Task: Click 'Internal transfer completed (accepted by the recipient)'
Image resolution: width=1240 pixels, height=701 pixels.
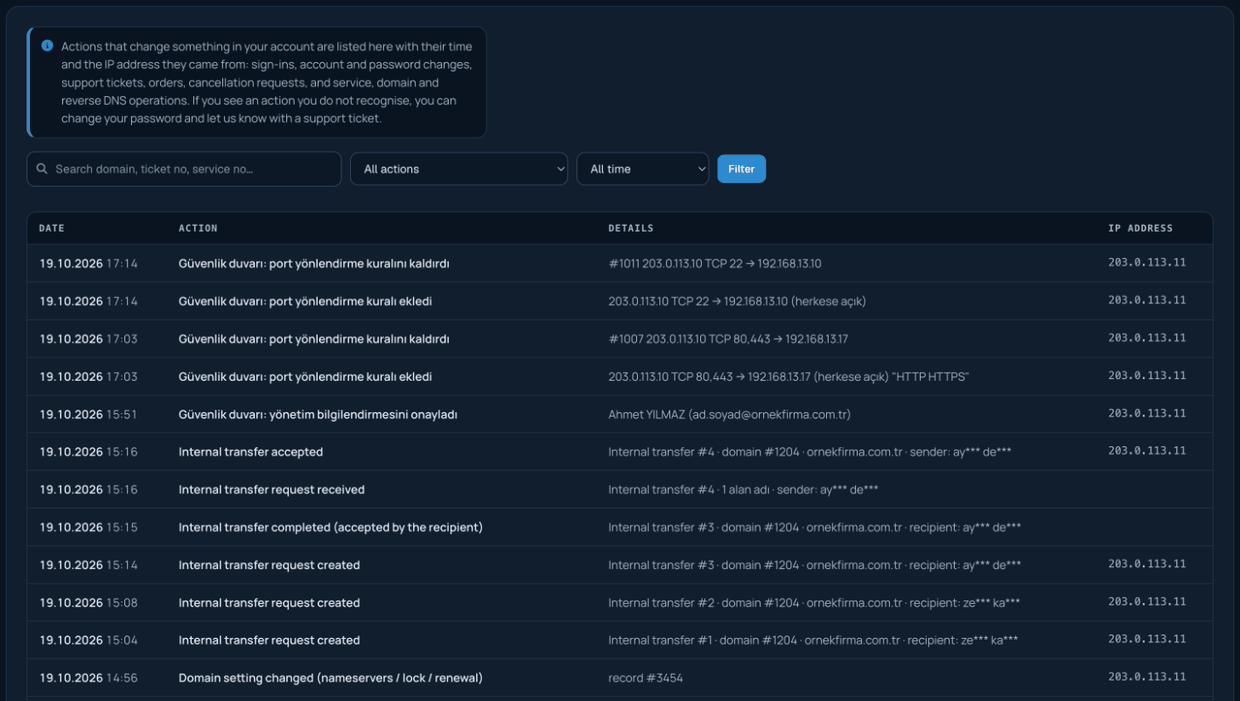Action: pyautogui.click(x=331, y=527)
